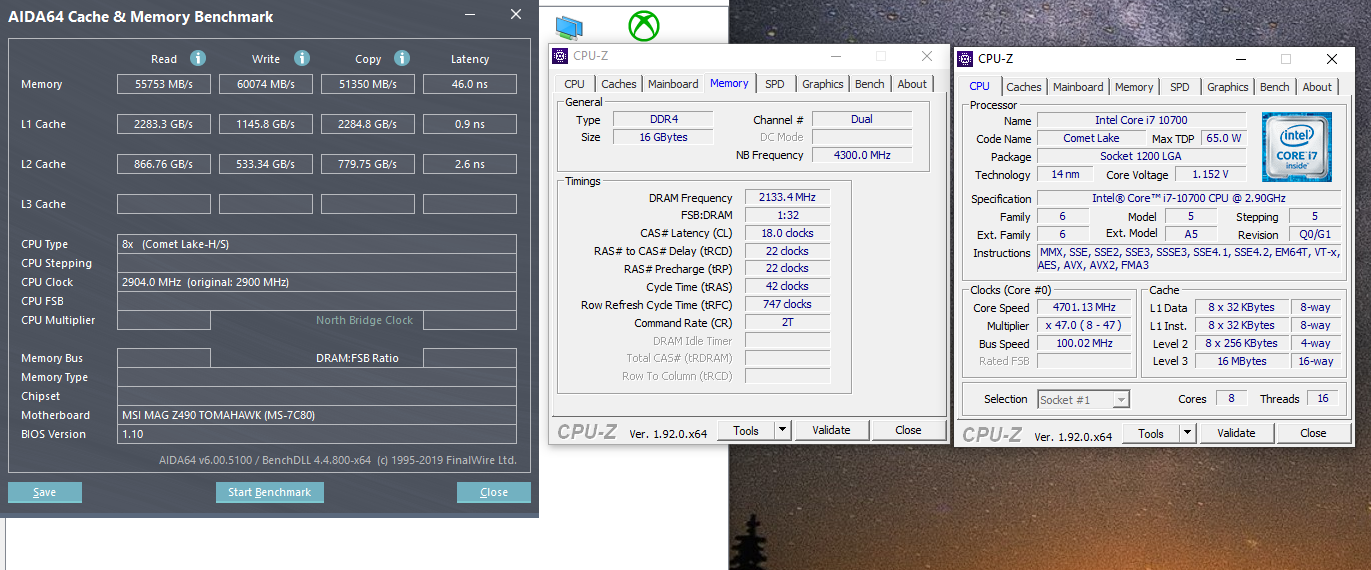1371x570 pixels.
Task: Select Memory tab in right CPU-Z window
Action: [1134, 87]
